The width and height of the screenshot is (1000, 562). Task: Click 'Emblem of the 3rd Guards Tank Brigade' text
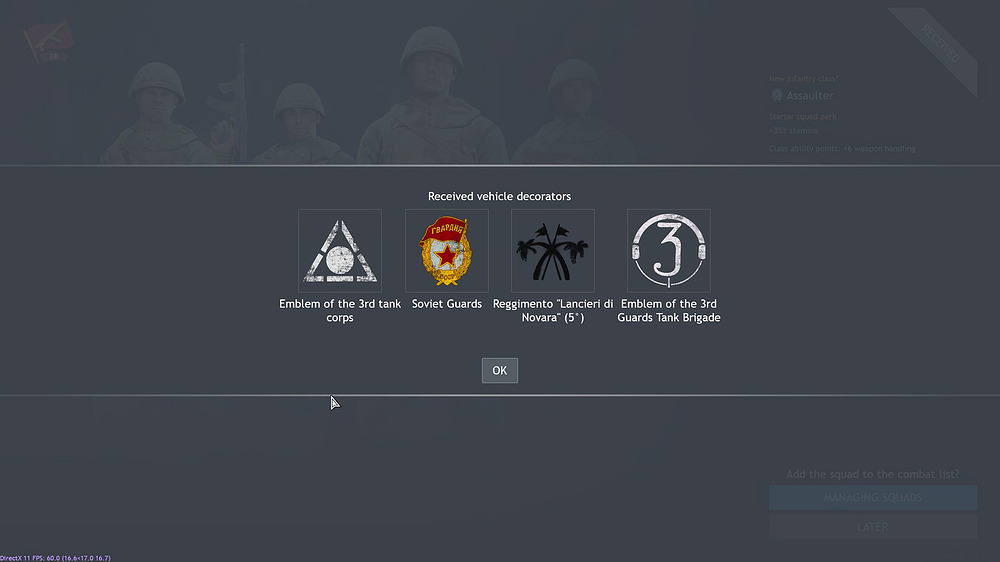tap(668, 311)
